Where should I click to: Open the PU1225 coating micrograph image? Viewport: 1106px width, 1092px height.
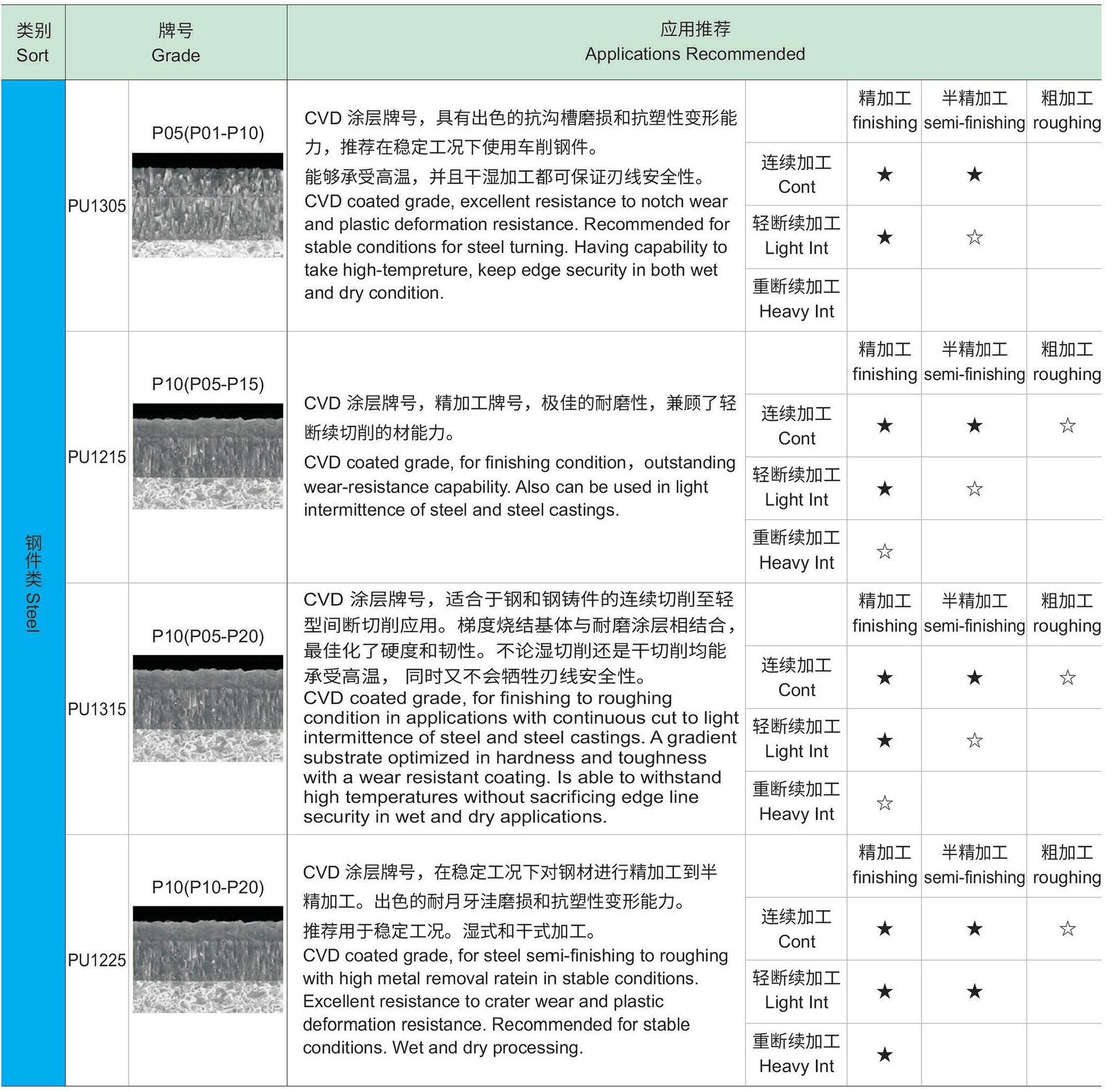point(207,959)
